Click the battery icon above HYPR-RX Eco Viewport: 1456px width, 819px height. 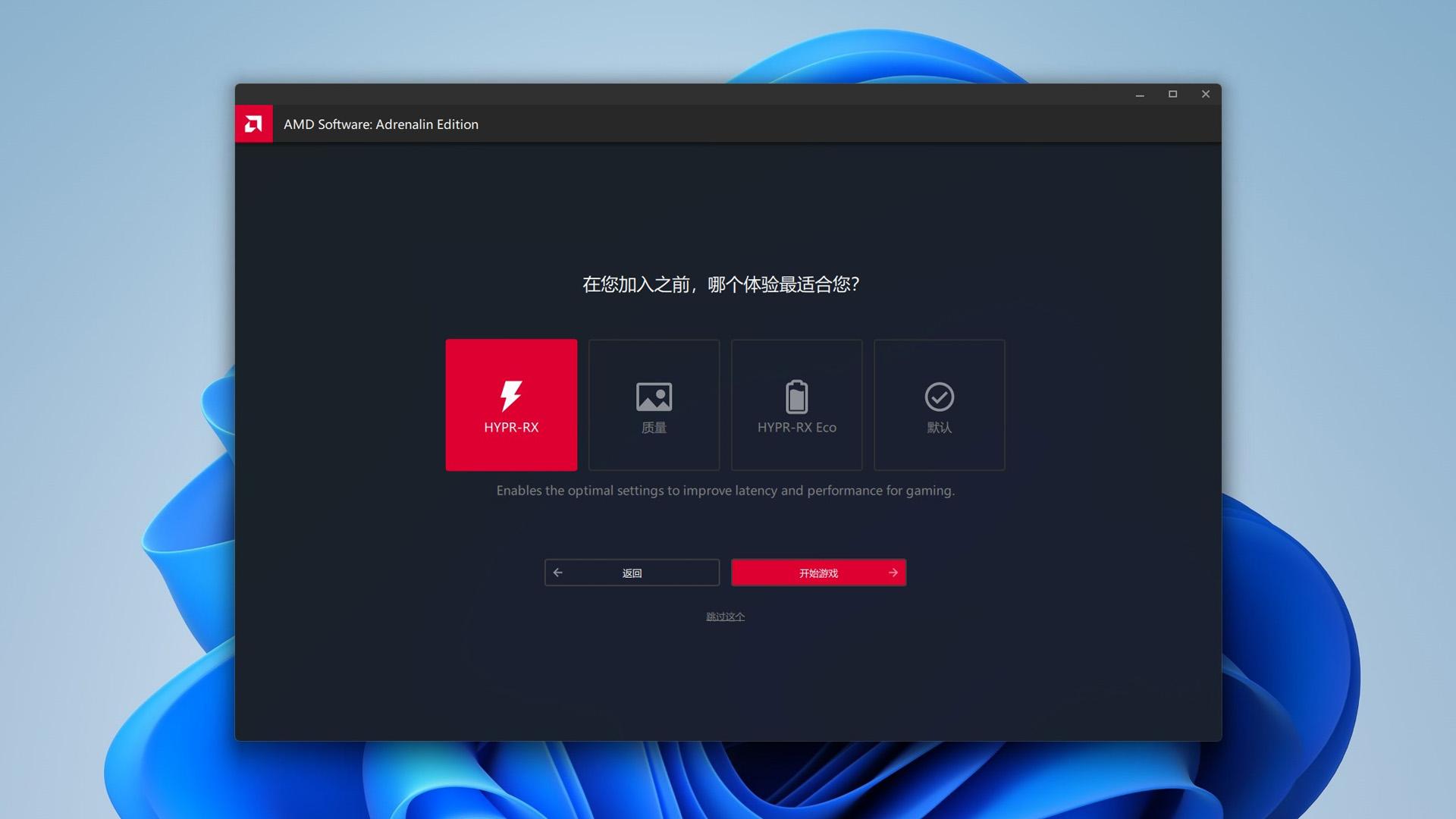pyautogui.click(x=796, y=396)
